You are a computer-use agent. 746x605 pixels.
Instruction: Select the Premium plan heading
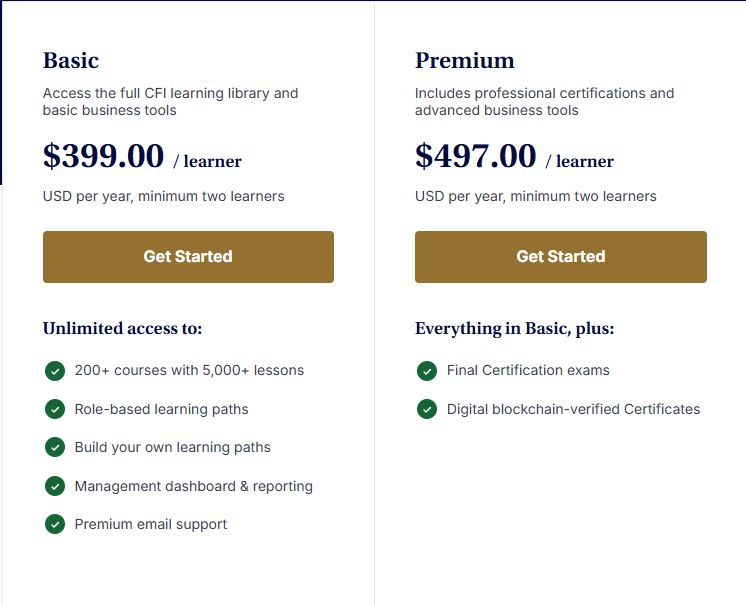[465, 60]
